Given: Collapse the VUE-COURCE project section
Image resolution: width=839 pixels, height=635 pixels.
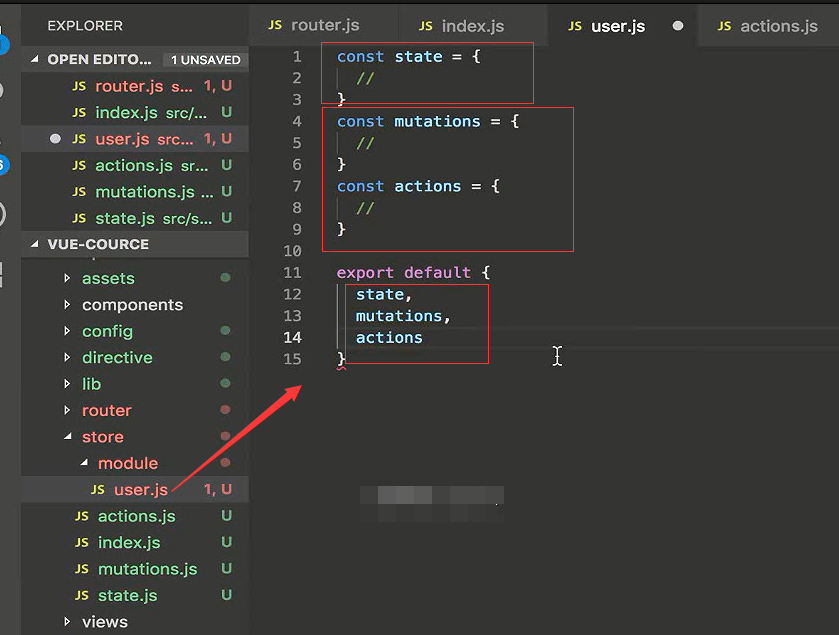Looking at the screenshot, I should click(x=35, y=244).
